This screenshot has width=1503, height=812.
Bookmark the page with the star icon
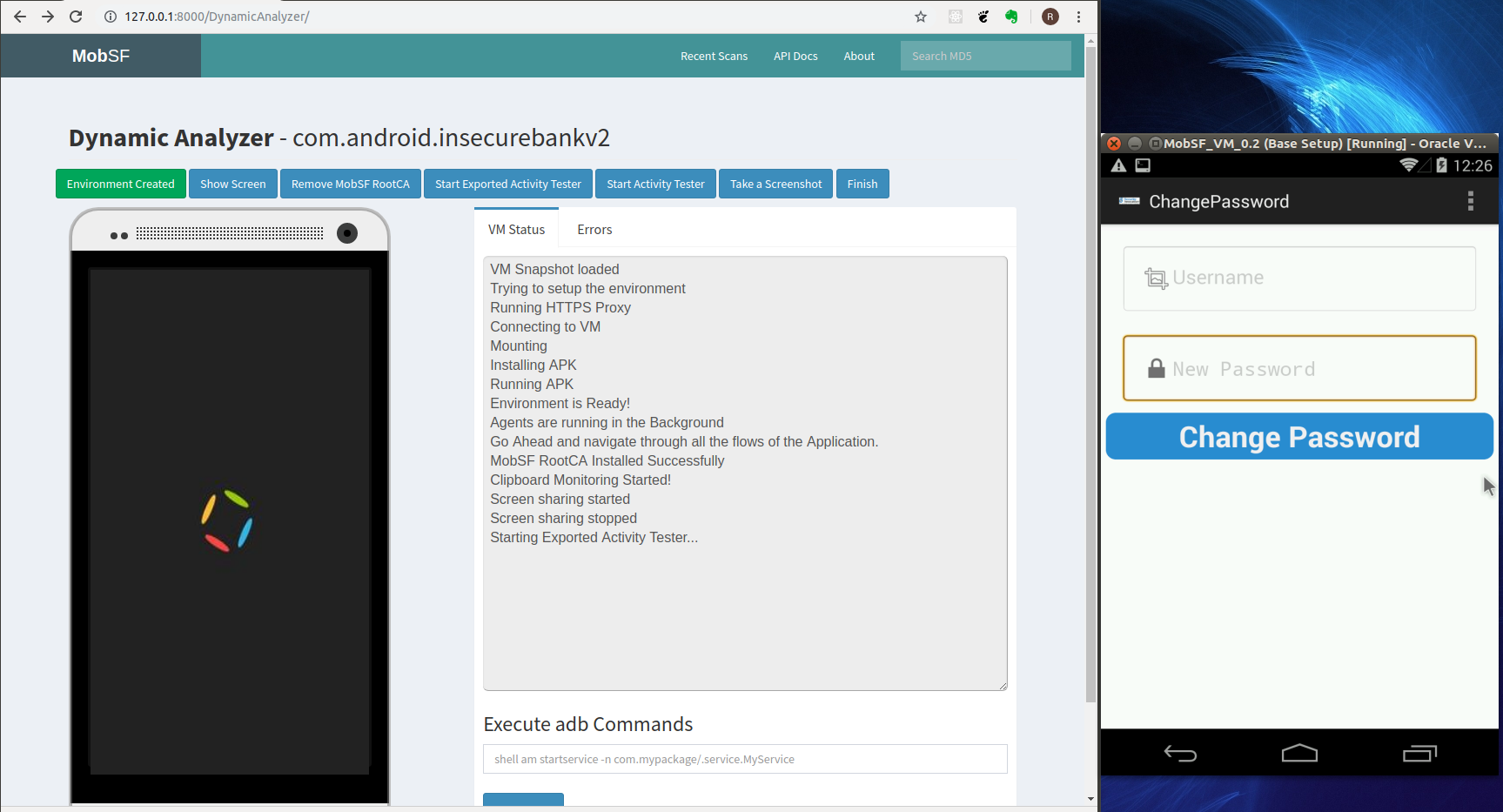[x=921, y=17]
